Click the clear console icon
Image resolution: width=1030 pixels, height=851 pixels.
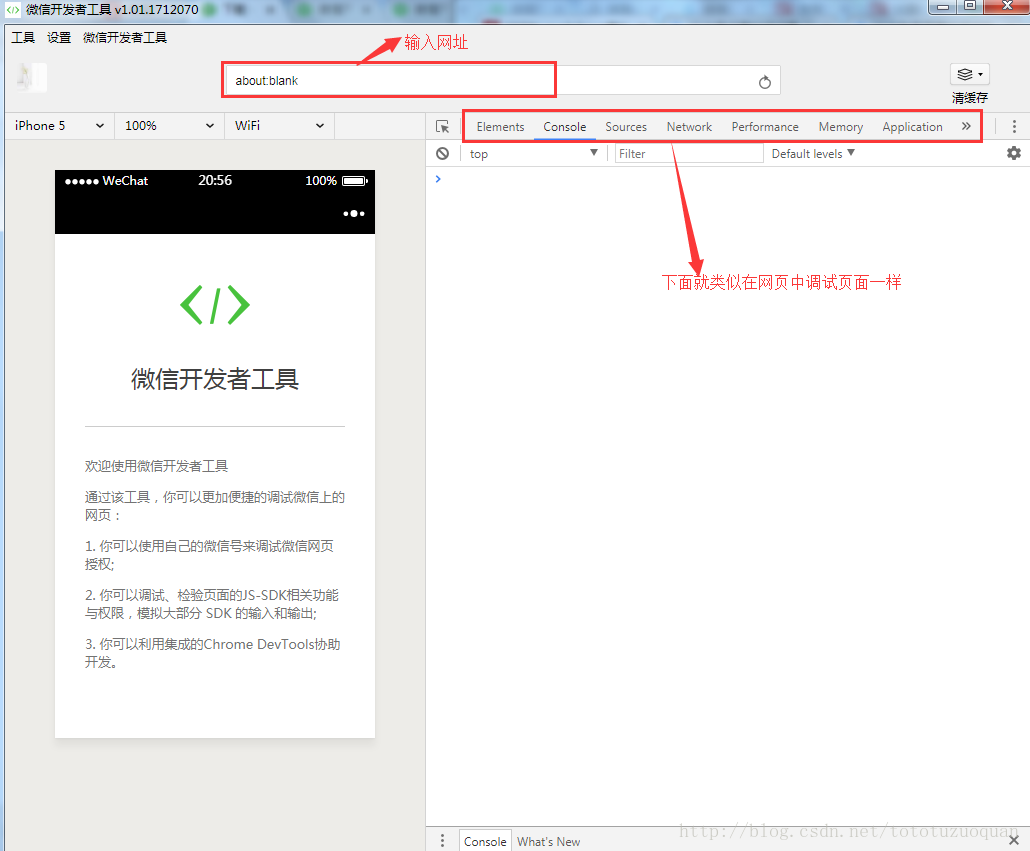[443, 154]
